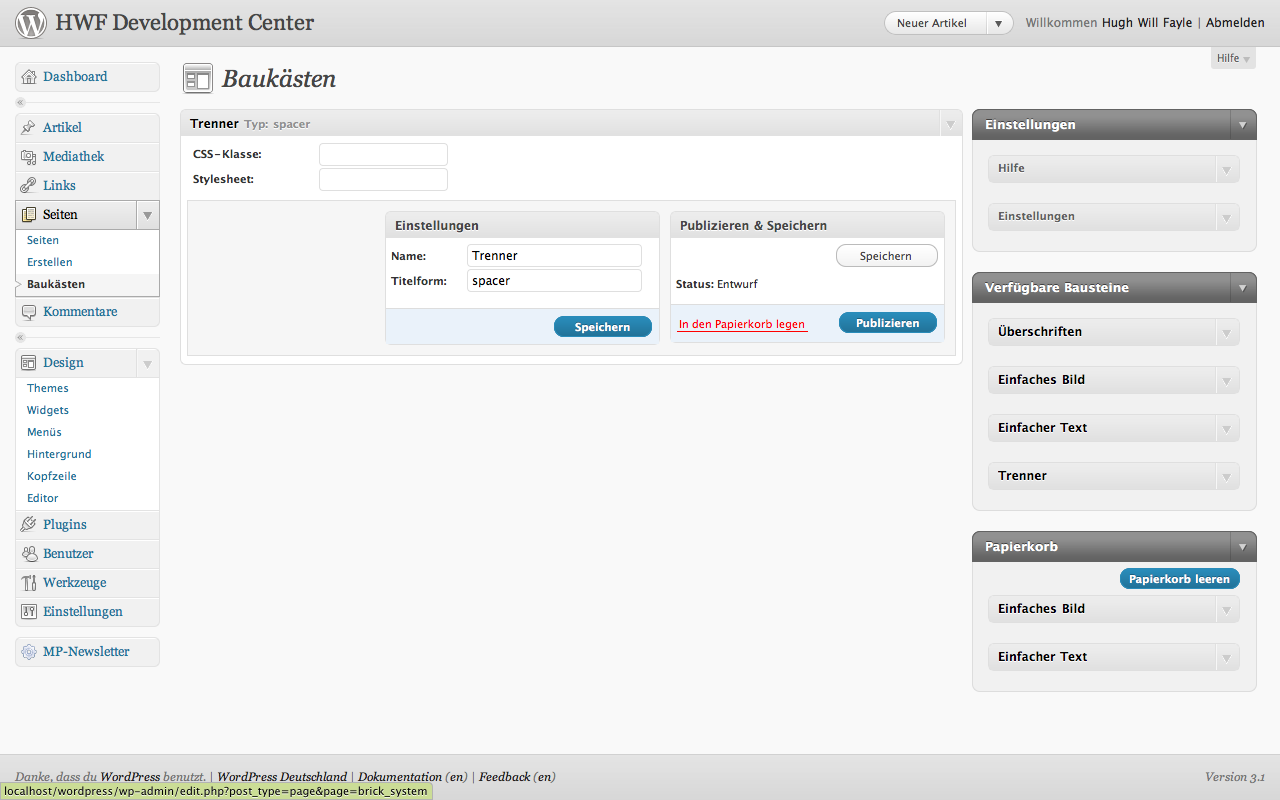Screen dimensions: 1280x800
Task: Expand the Einfacher Text brick in Verfügbare Bausteine
Action: click(1227, 428)
